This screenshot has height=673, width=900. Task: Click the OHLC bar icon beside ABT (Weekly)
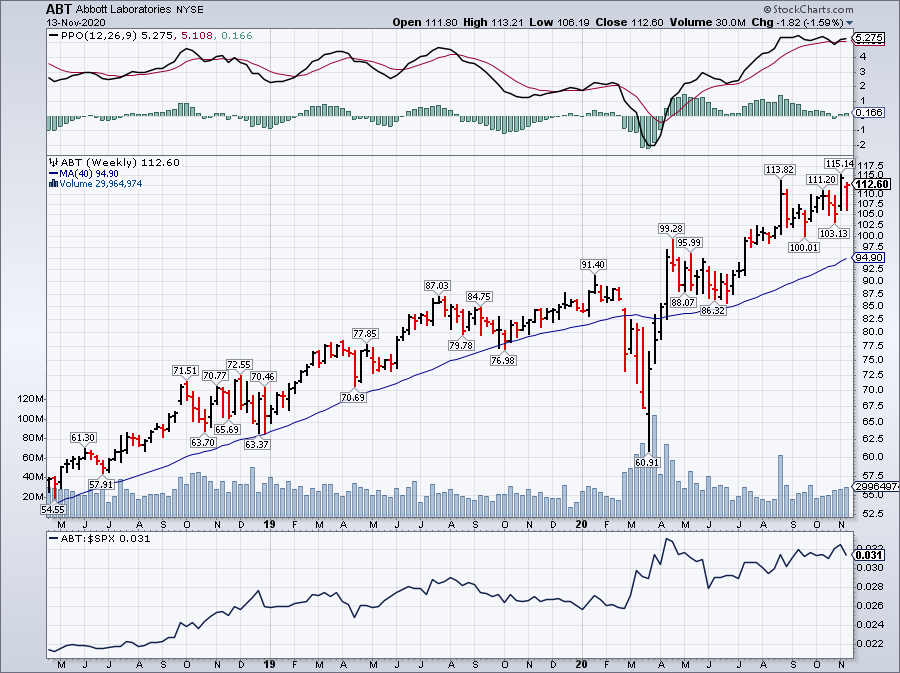point(53,162)
